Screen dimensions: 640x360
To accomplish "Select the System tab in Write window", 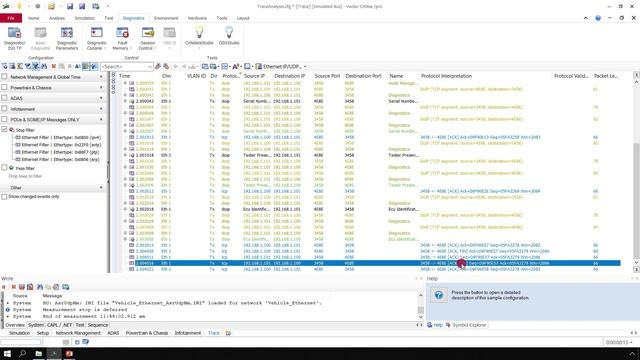I will click(36, 325).
